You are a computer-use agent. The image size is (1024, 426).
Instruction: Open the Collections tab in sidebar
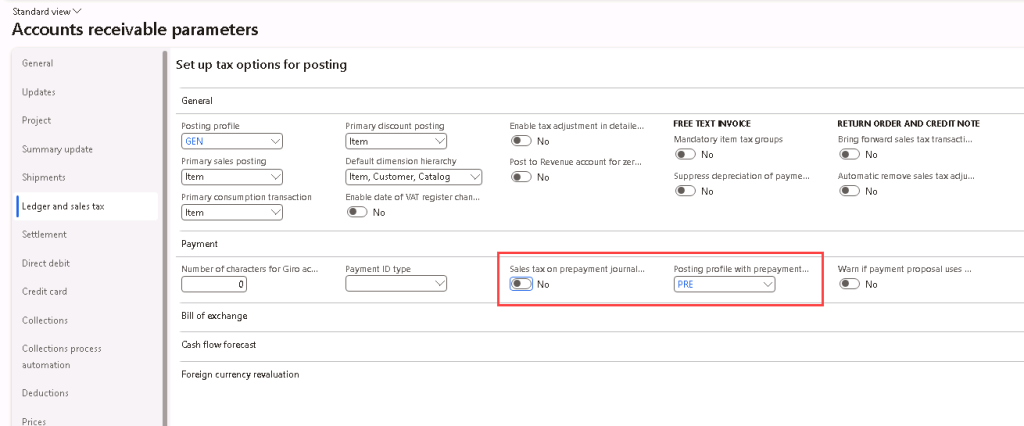[45, 321]
